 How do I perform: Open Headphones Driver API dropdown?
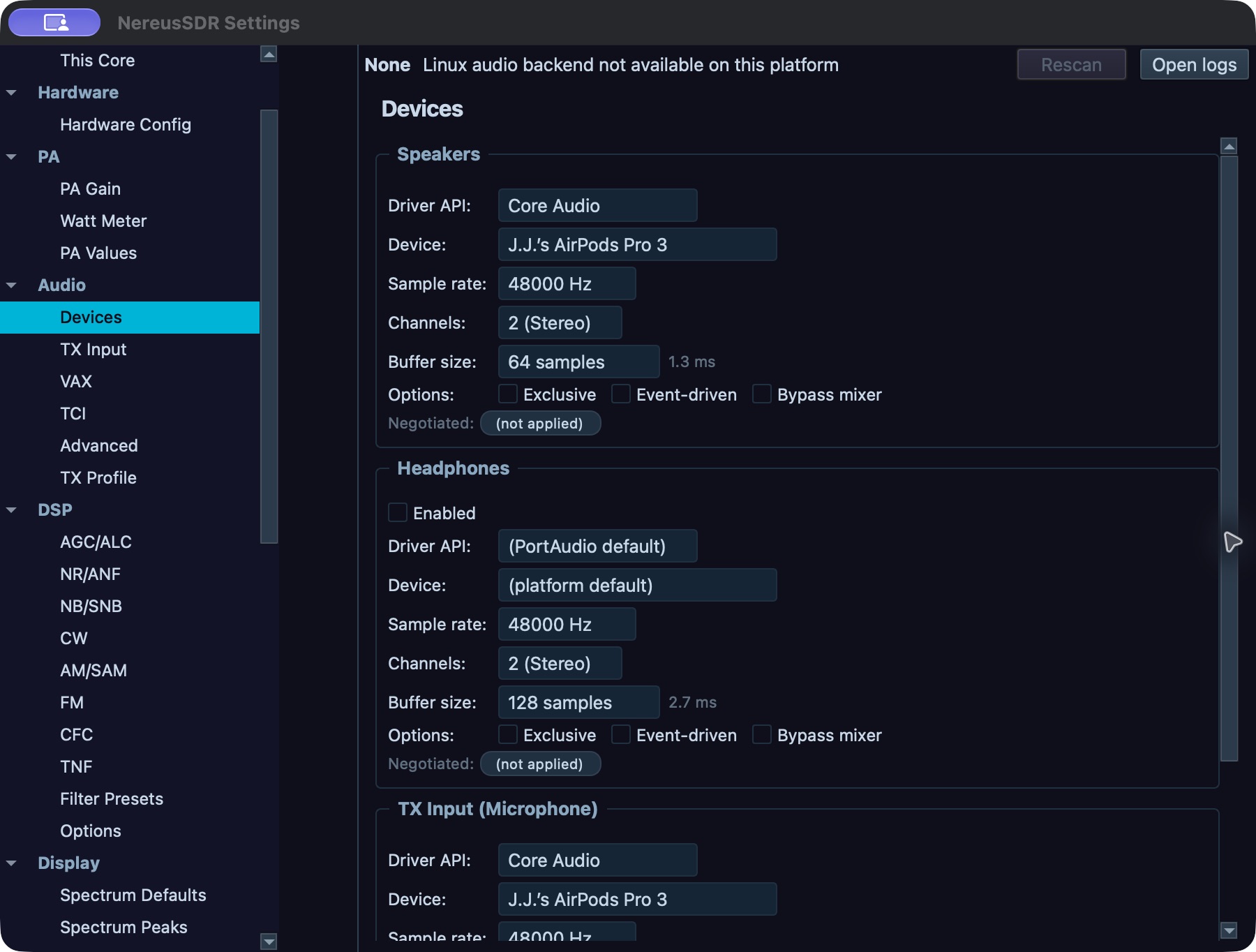[x=598, y=546]
